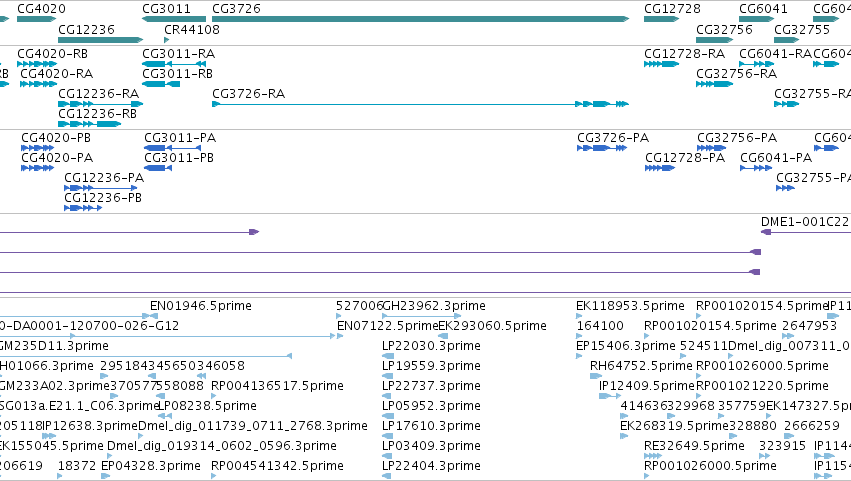Click EST LP22737.3prime
This screenshot has height=481, width=851.
388,396
